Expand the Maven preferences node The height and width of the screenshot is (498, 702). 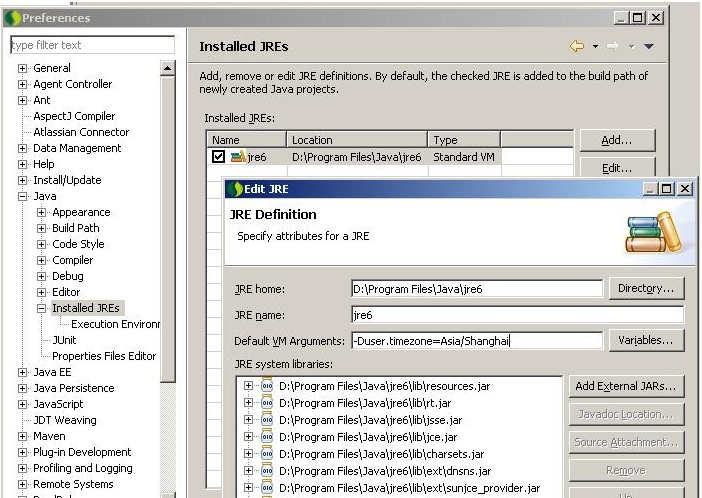click(23, 436)
